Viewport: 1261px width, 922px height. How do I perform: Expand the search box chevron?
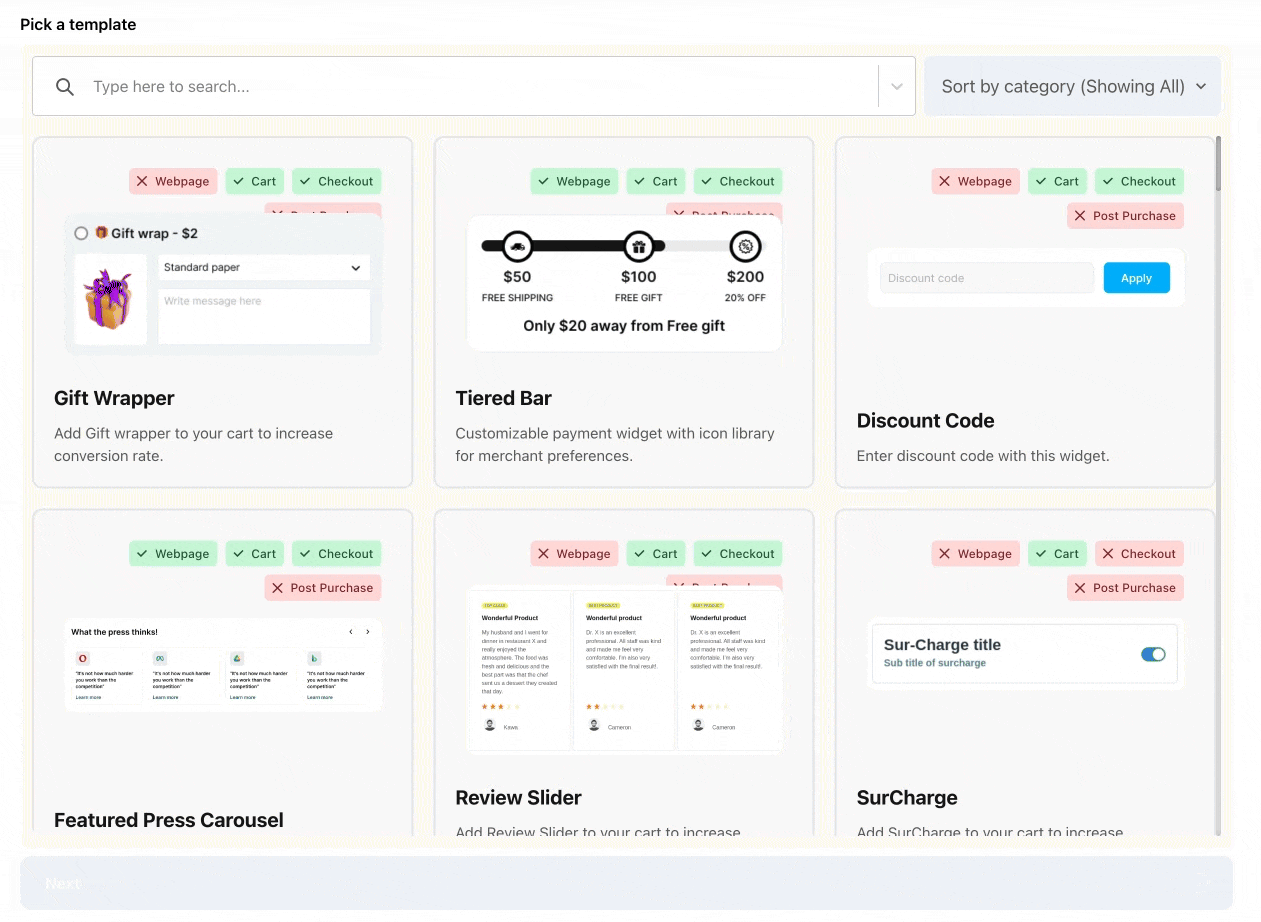897,87
